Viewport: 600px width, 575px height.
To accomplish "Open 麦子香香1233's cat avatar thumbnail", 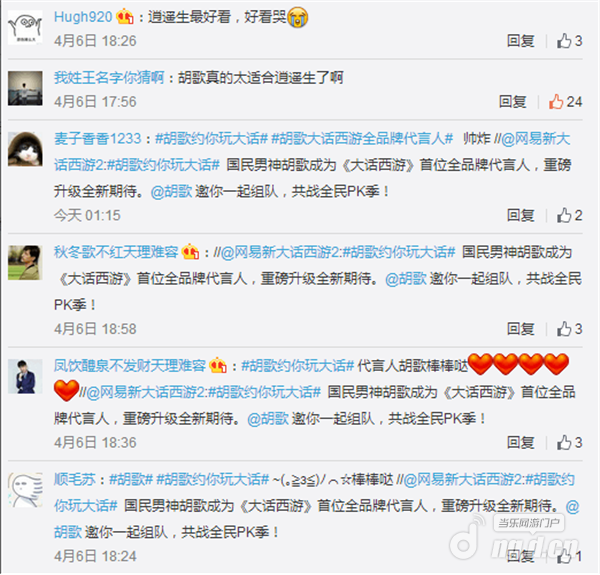I will pyautogui.click(x=25, y=149).
